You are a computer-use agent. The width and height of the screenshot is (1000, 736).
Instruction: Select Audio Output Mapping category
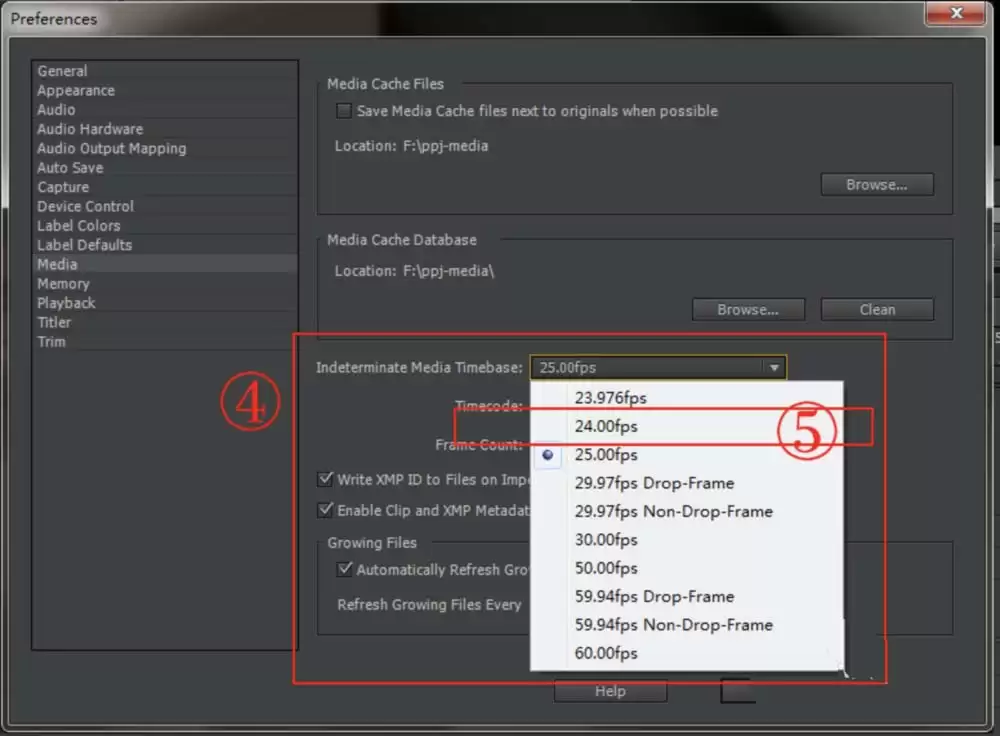click(165, 148)
